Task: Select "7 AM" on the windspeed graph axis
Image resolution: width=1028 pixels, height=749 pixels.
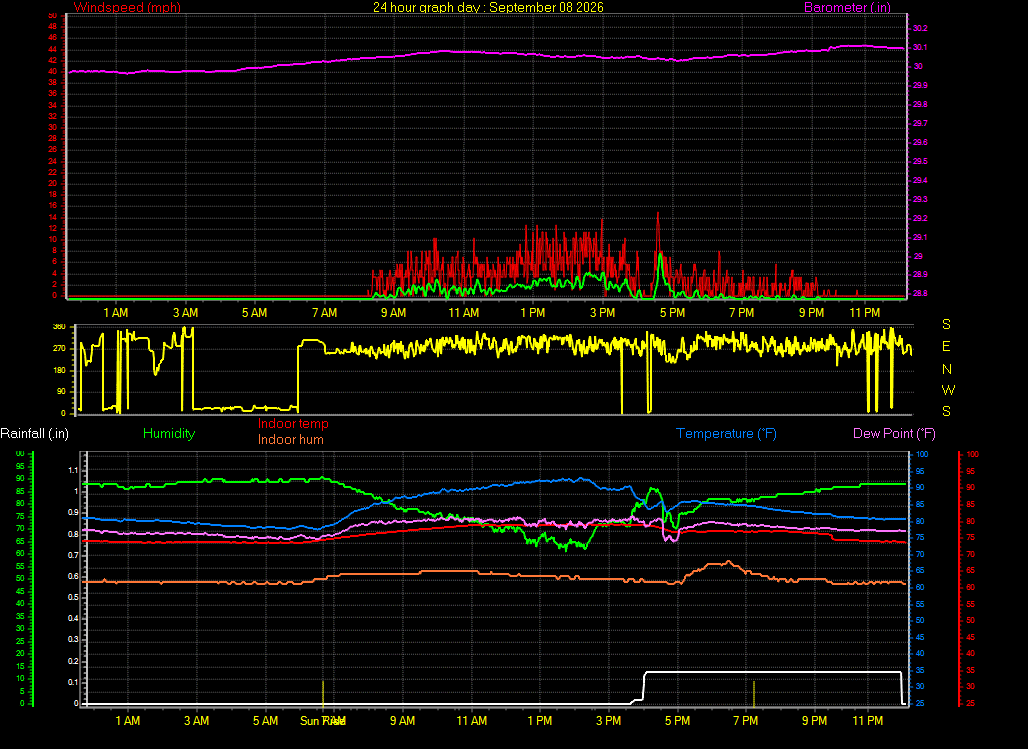Action: [x=325, y=313]
